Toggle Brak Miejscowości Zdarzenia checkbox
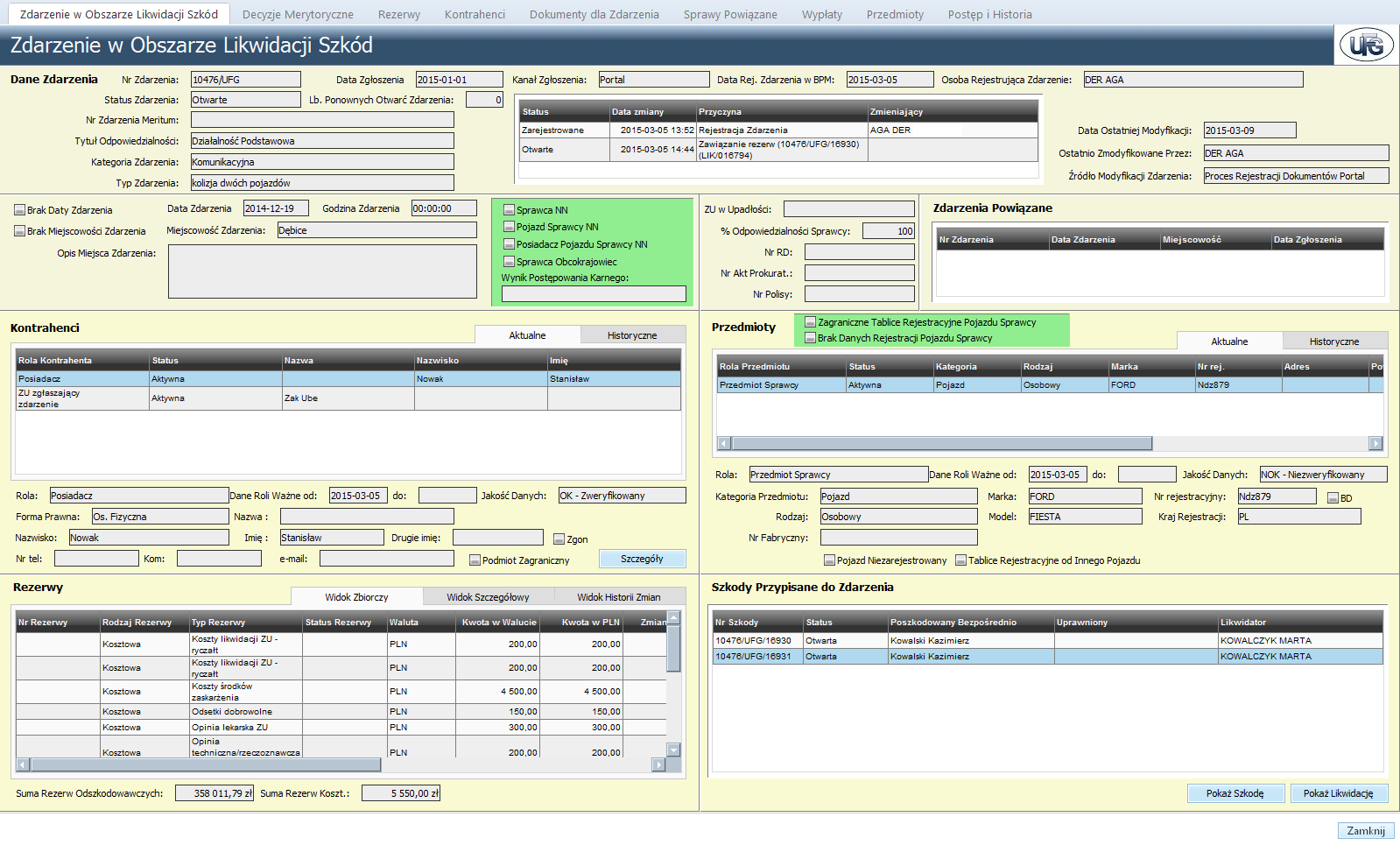 point(19,231)
